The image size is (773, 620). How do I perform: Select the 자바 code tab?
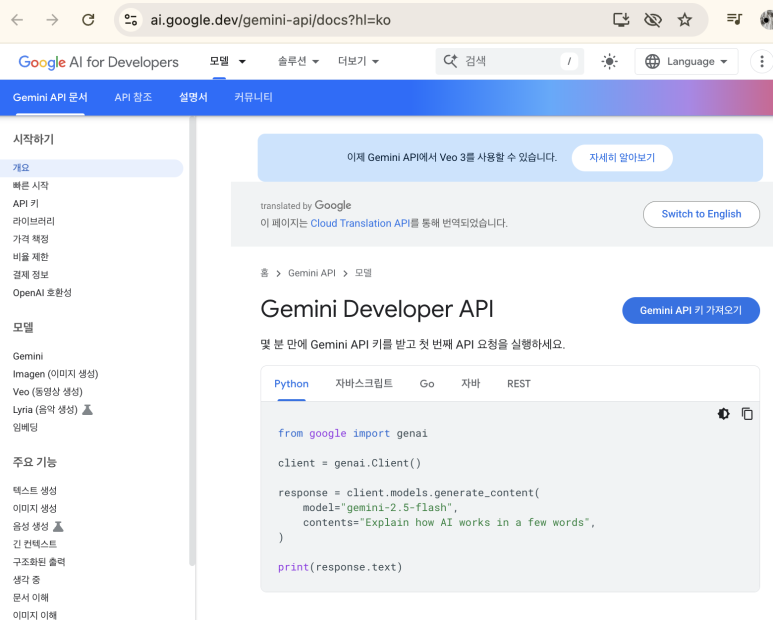[470, 383]
